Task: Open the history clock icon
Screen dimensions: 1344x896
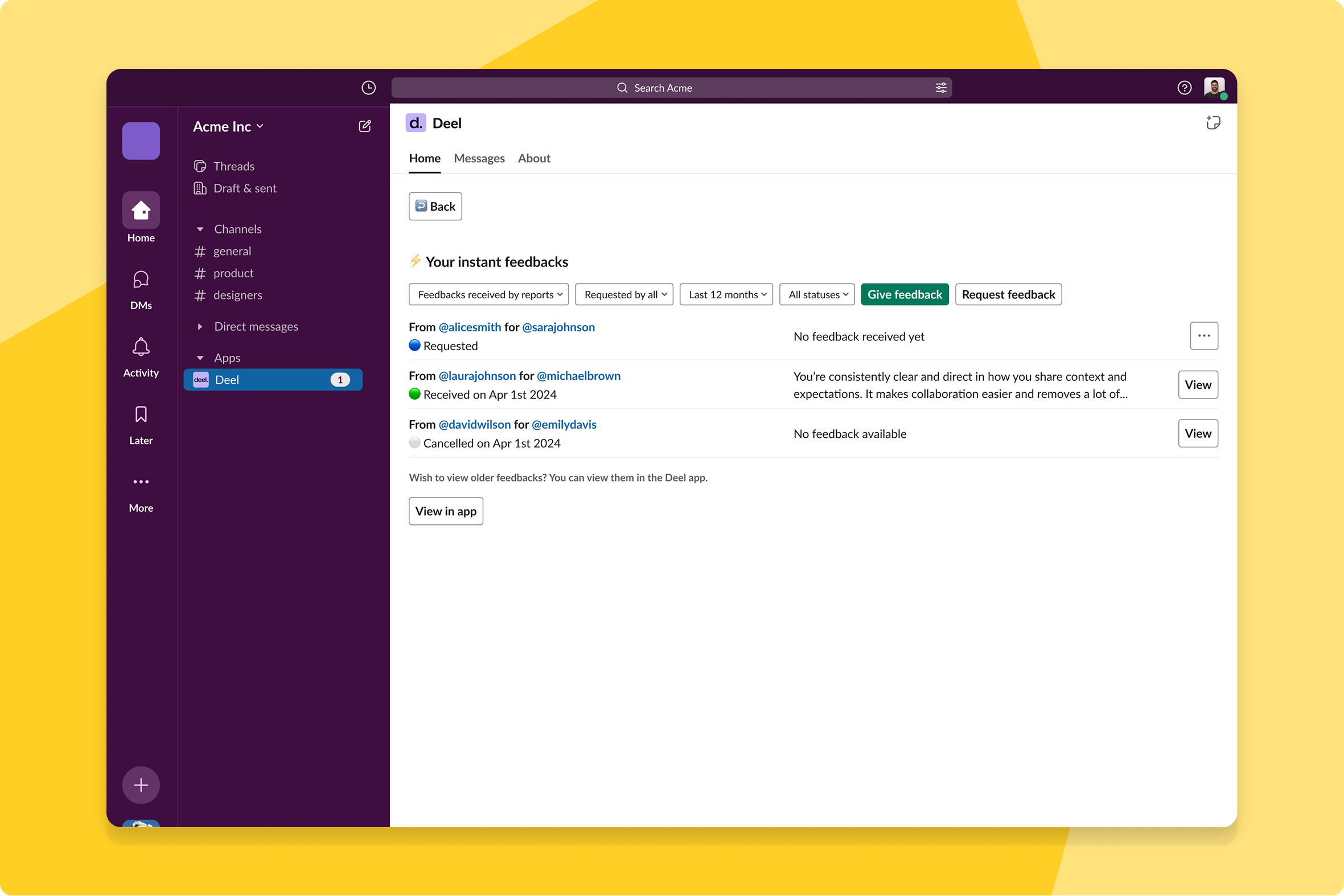Action: 368,88
